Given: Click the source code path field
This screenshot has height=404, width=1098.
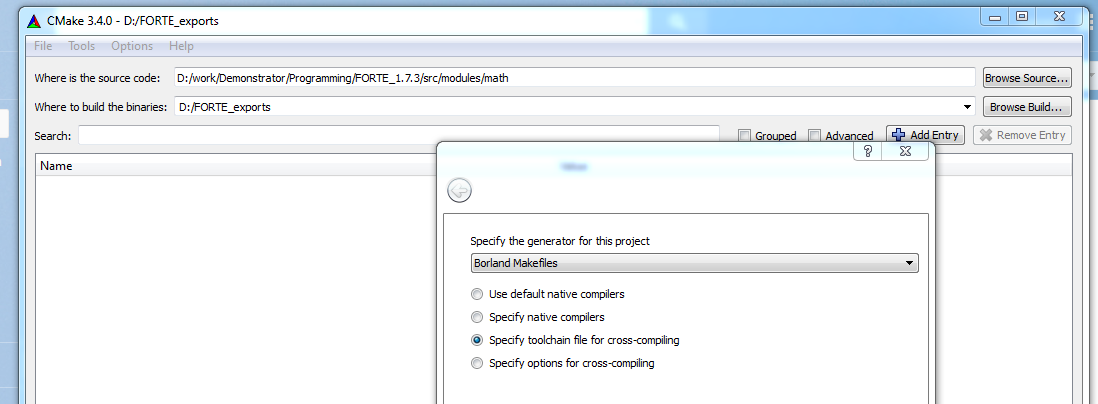Looking at the screenshot, I should 574,78.
